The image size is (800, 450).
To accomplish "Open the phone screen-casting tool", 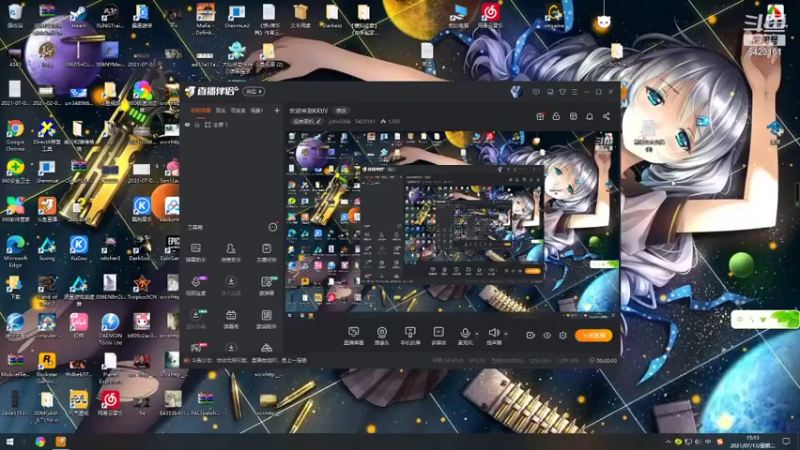I will [410, 336].
